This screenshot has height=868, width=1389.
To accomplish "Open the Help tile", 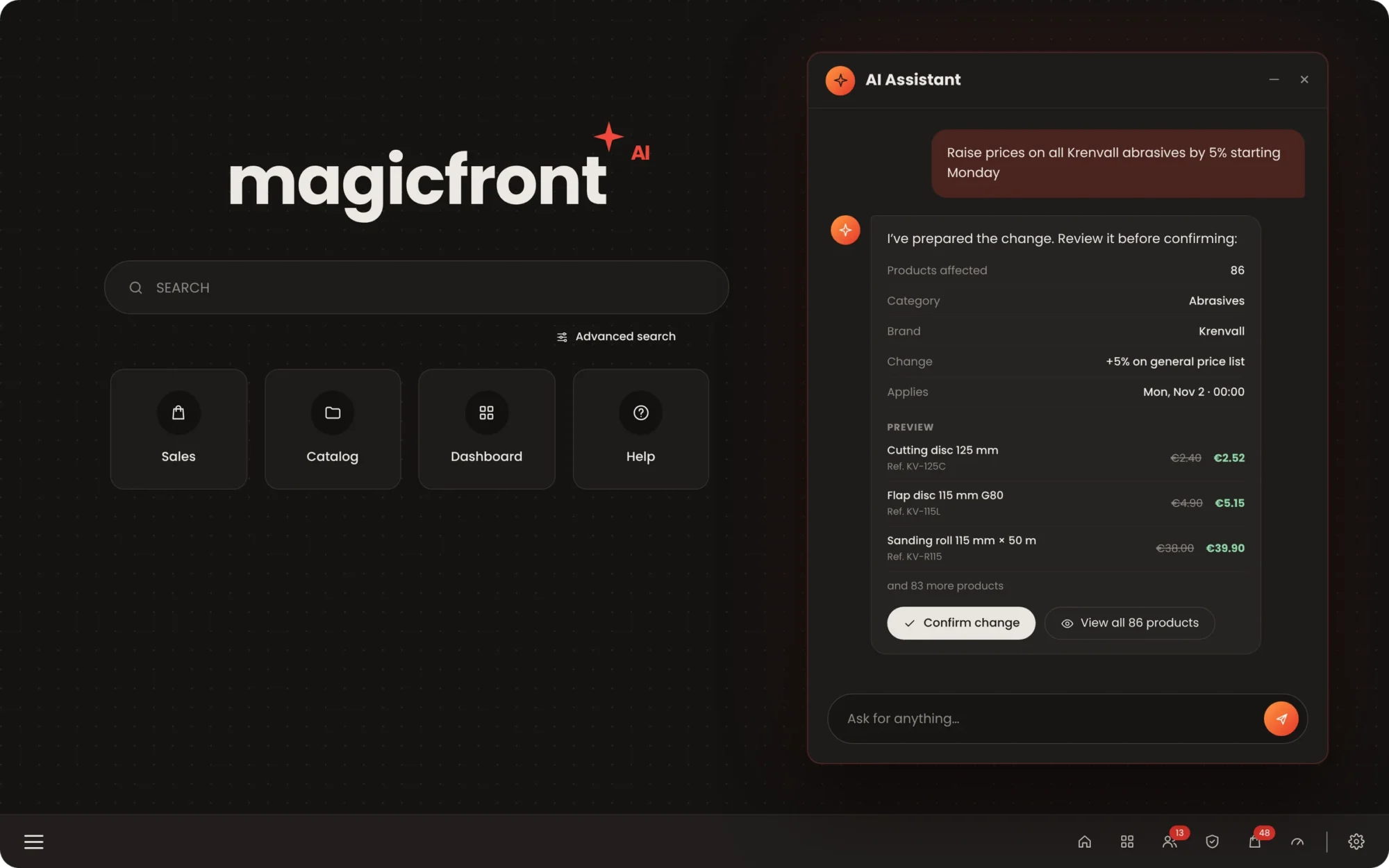I will 640,429.
